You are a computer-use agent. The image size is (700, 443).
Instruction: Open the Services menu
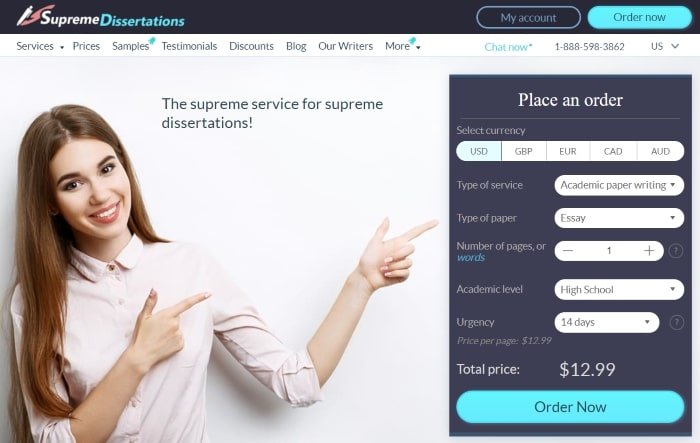pyautogui.click(x=40, y=46)
